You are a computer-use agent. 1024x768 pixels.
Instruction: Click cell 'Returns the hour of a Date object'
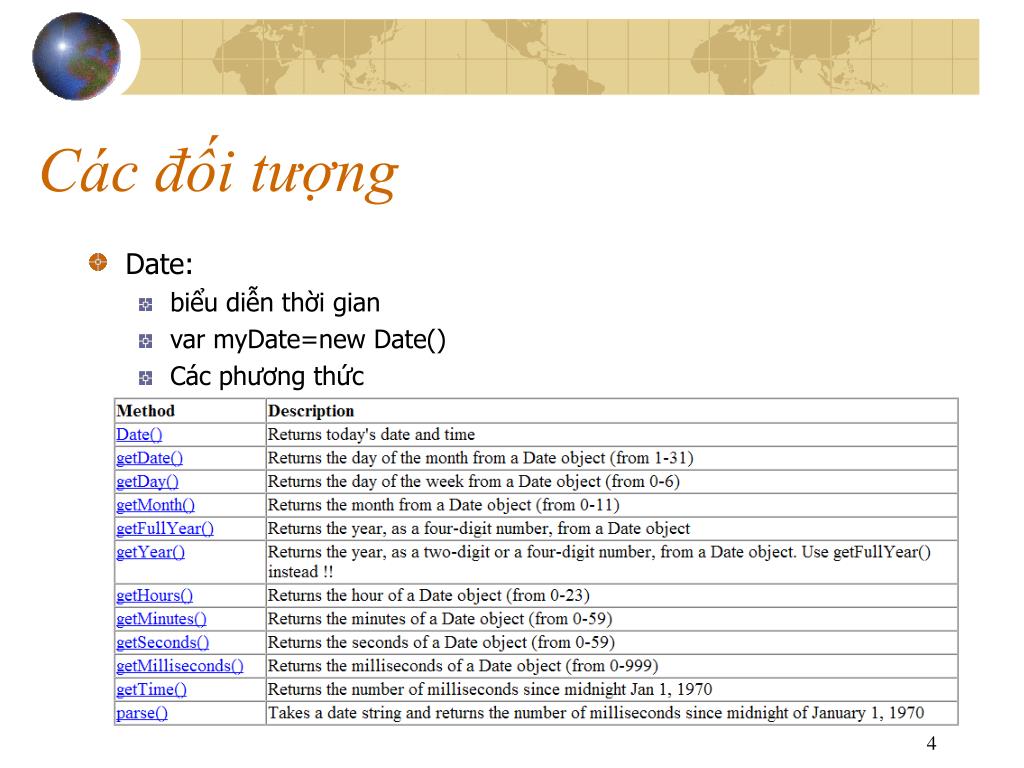[612, 596]
